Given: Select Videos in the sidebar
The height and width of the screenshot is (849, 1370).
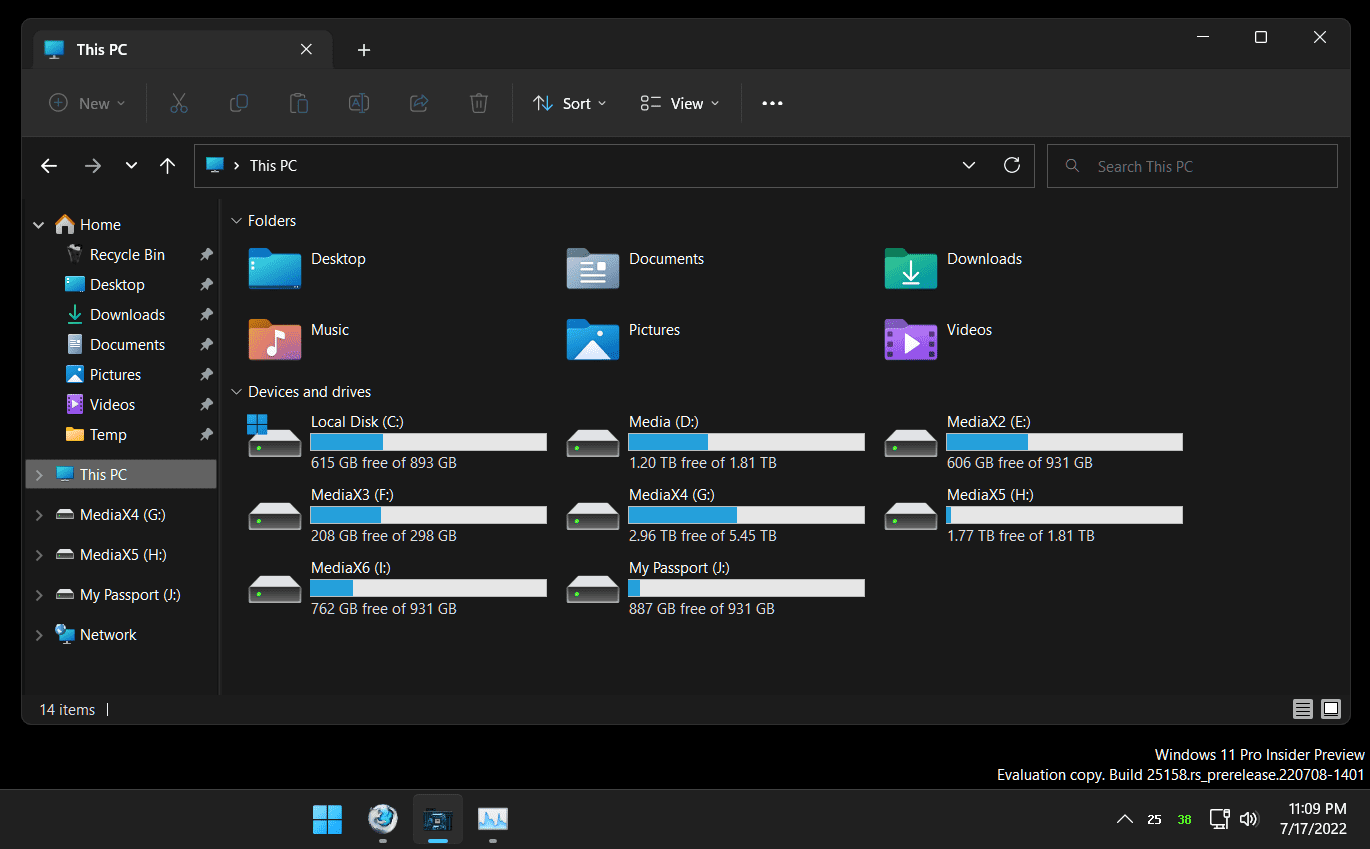Looking at the screenshot, I should (x=112, y=405).
